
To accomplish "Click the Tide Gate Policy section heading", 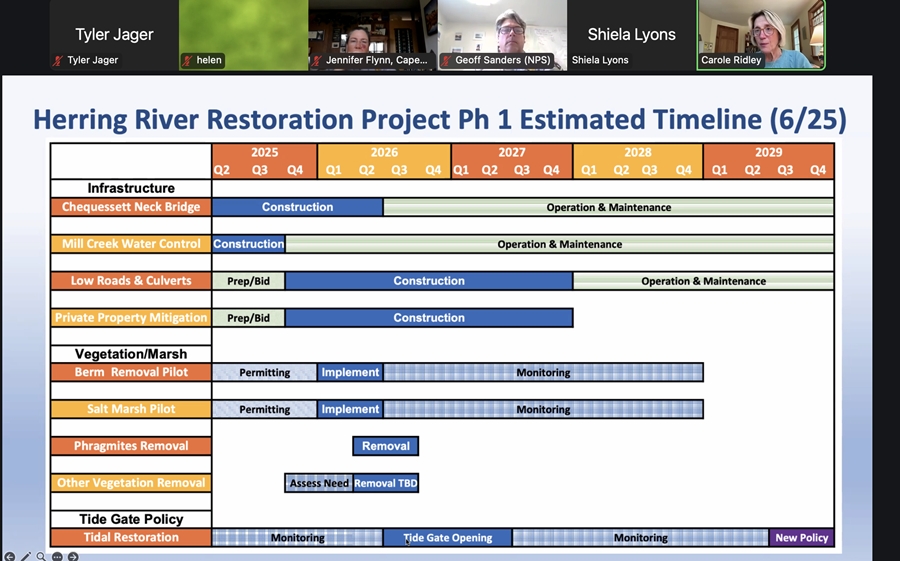I will point(131,519).
